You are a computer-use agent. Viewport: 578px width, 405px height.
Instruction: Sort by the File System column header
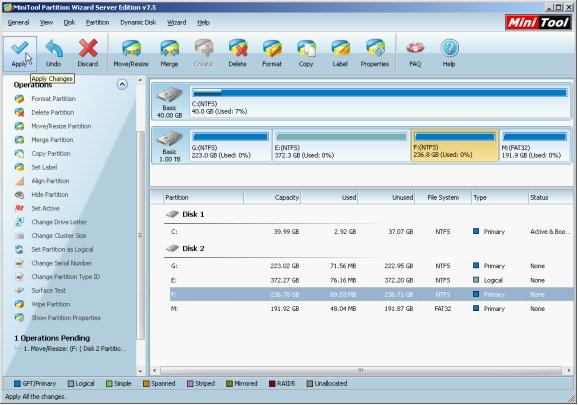pos(443,198)
